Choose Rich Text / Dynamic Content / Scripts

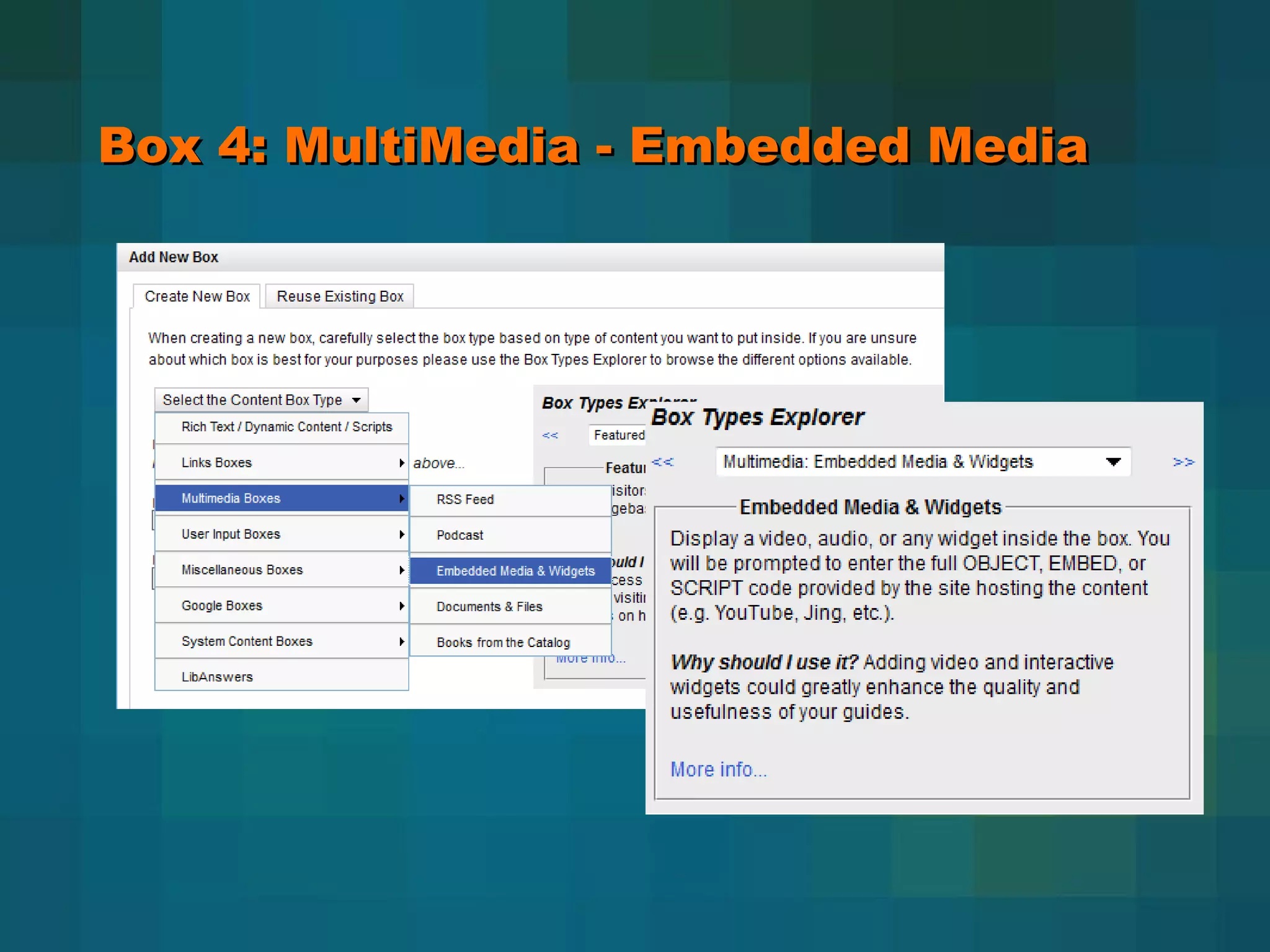pyautogui.click(x=282, y=427)
